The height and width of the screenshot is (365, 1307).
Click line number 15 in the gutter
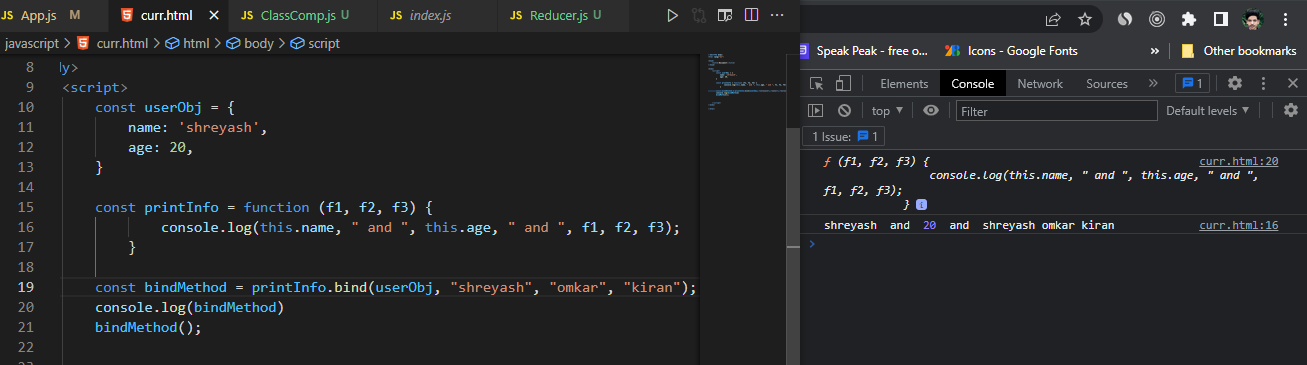26,207
